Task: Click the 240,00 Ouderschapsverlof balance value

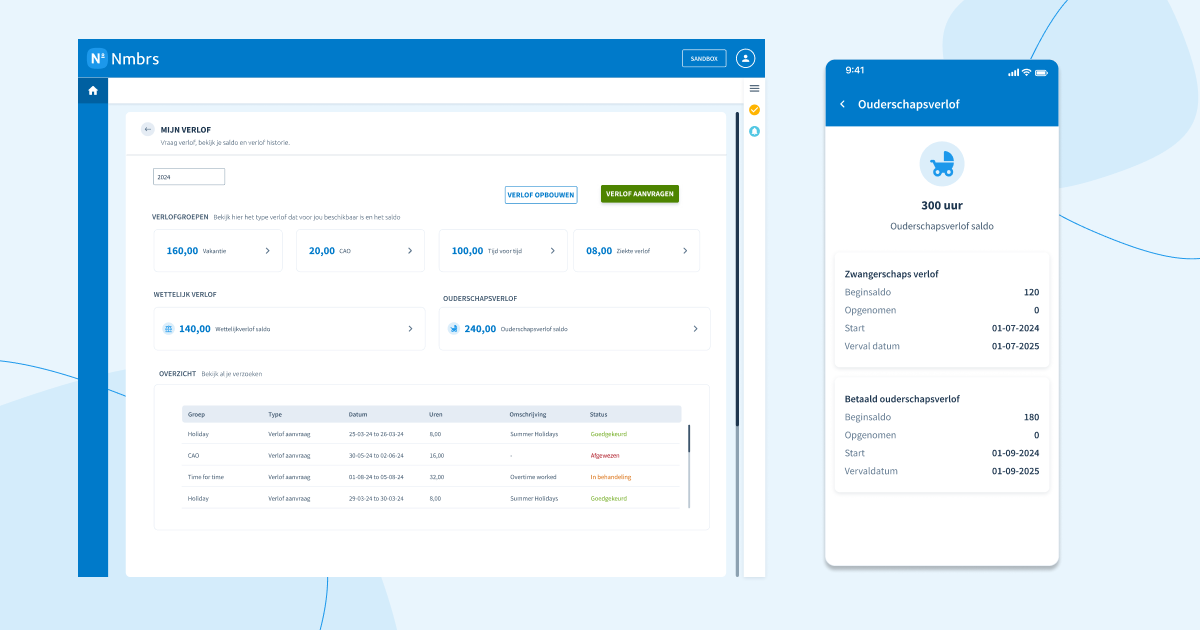Action: tap(480, 328)
